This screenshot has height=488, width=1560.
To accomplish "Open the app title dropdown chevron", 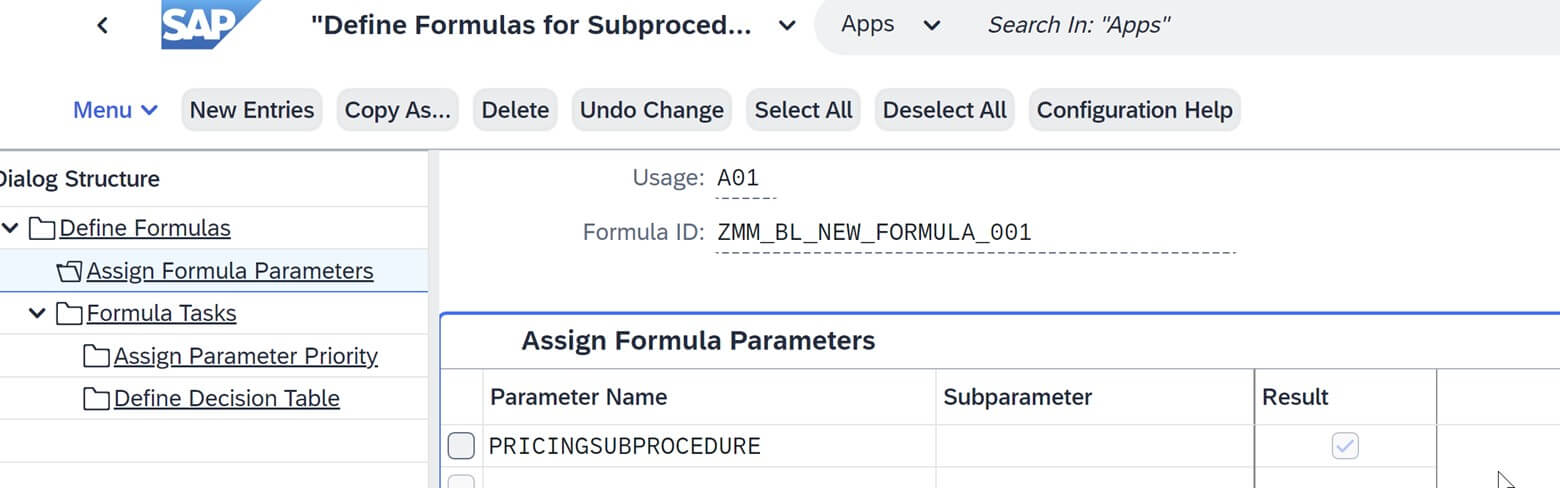I will [787, 26].
